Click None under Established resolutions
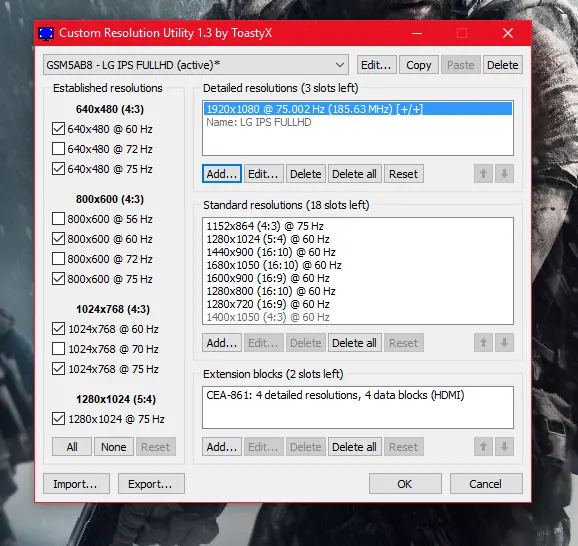 (114, 447)
